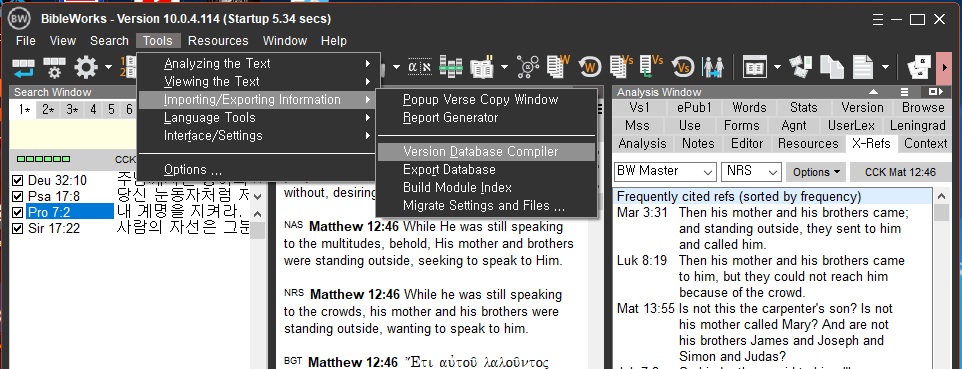Click the blue return-arrow layout icon in the toolbar
962x369 pixels.
click(x=23, y=67)
